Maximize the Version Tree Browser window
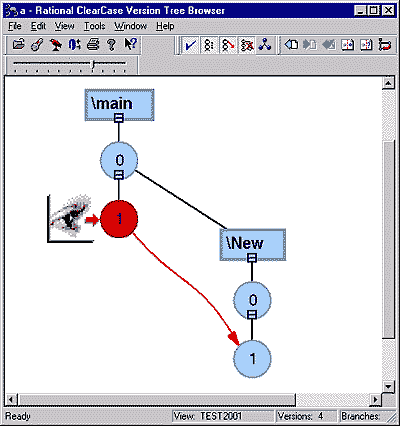Screen dimensions: 400x426 [x=374, y=11]
